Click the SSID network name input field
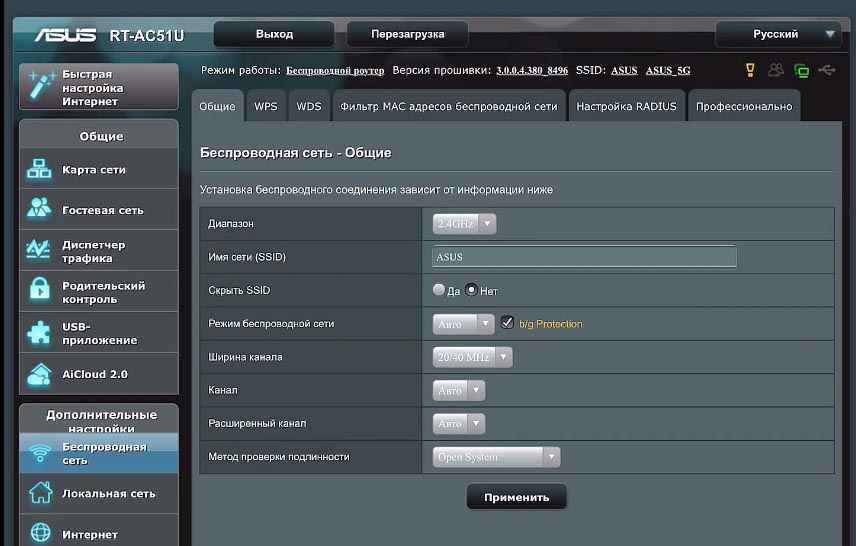 (x=584, y=257)
